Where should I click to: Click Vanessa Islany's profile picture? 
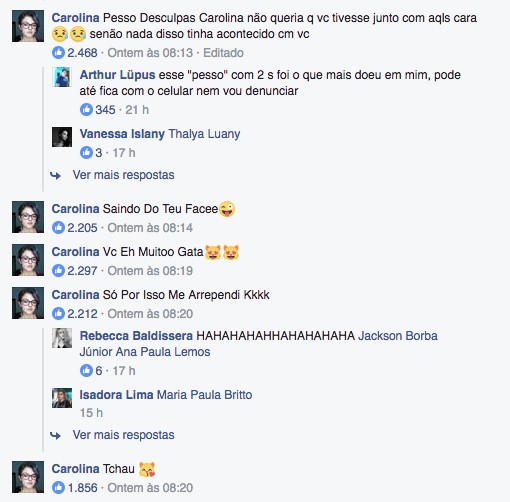point(62,137)
